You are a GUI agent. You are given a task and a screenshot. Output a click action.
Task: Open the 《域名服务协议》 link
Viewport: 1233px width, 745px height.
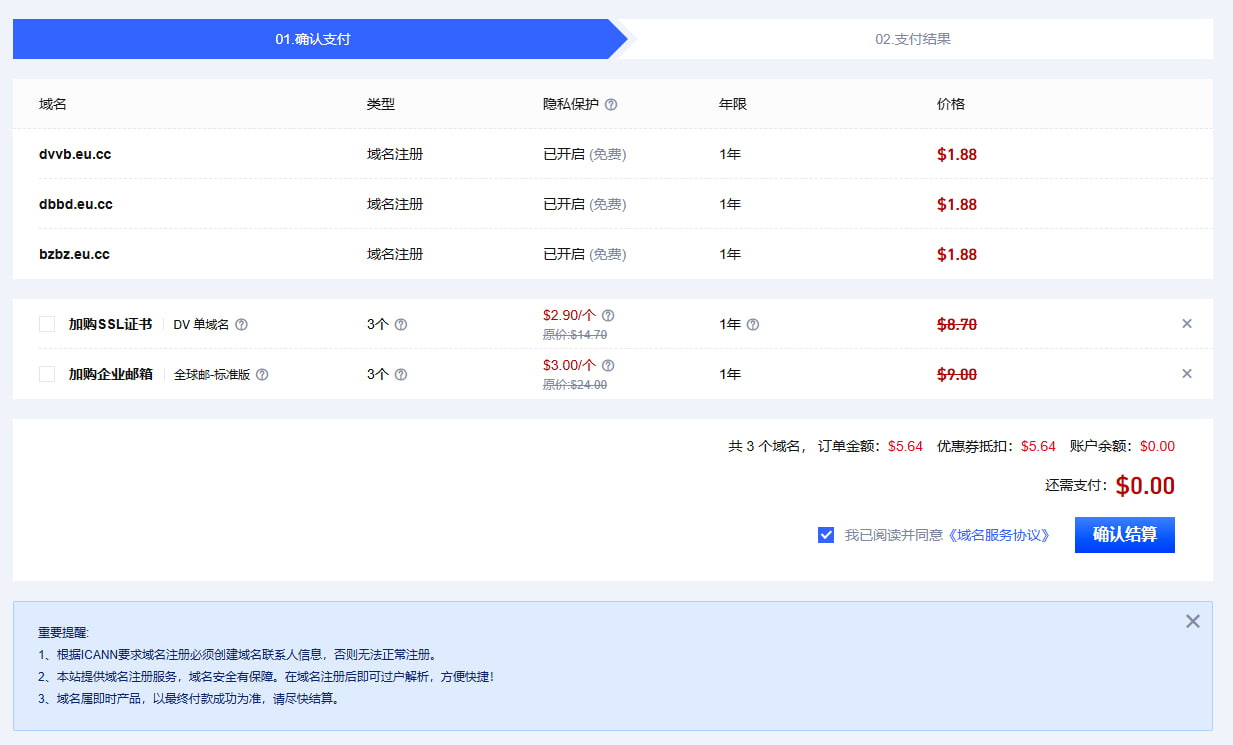pyautogui.click(x=998, y=535)
